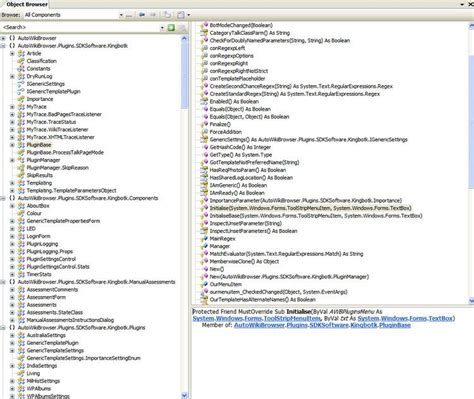The width and height of the screenshot is (474, 399).
Task: Select MemberwiseClone() As Object member
Action: (244, 261)
